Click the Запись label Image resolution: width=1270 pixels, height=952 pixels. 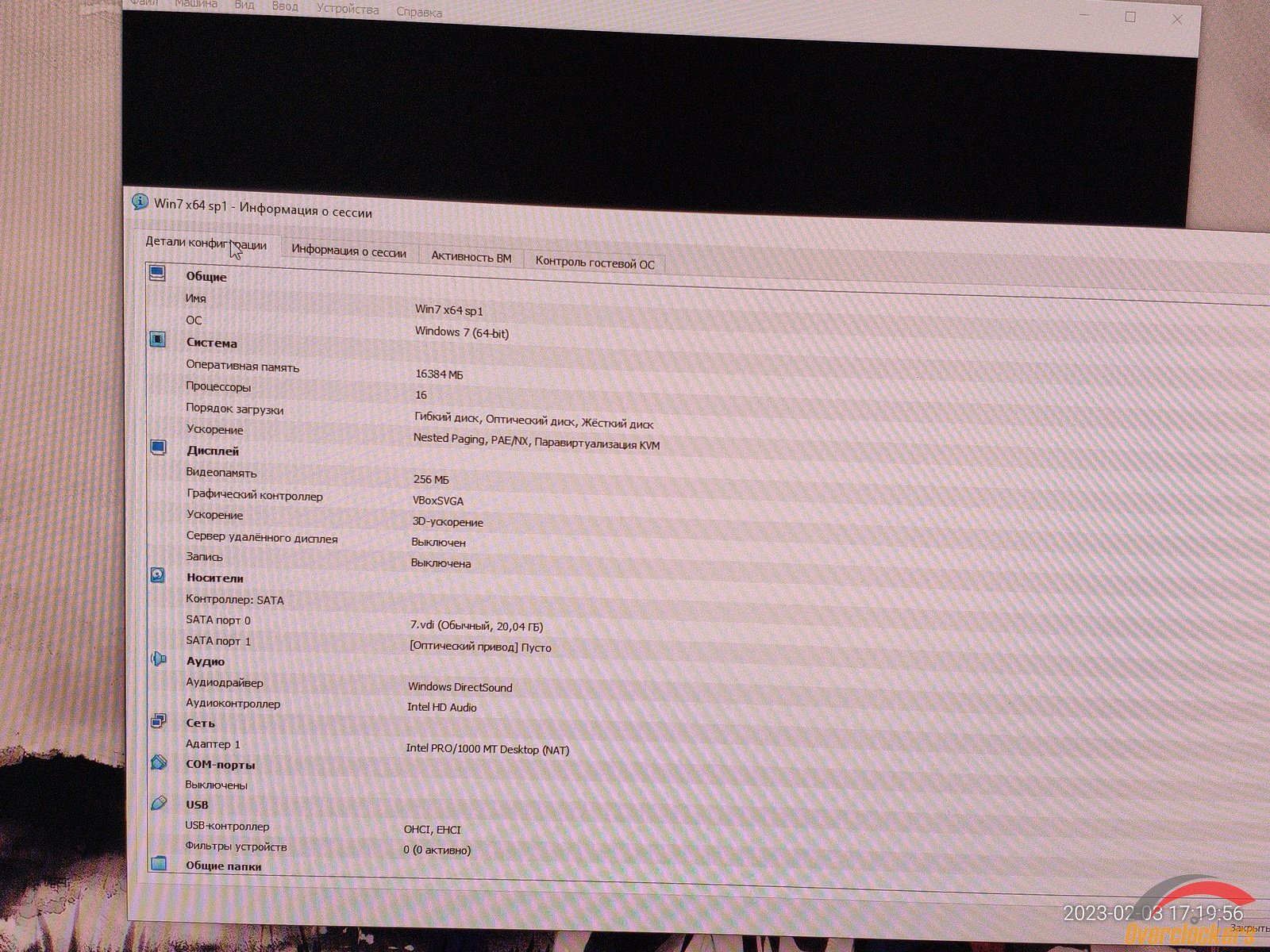pos(204,557)
